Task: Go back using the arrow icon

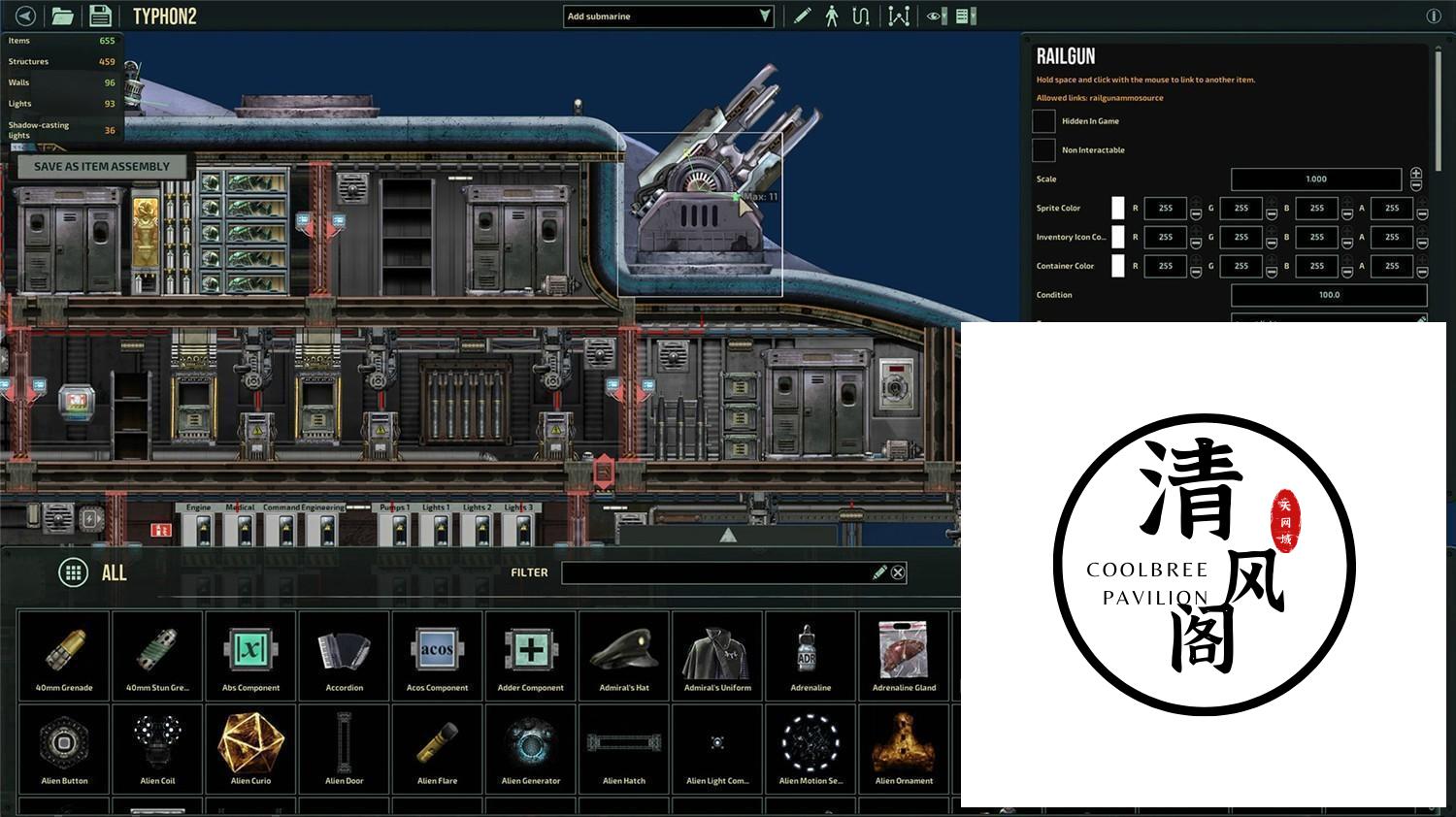Action: (x=26, y=16)
